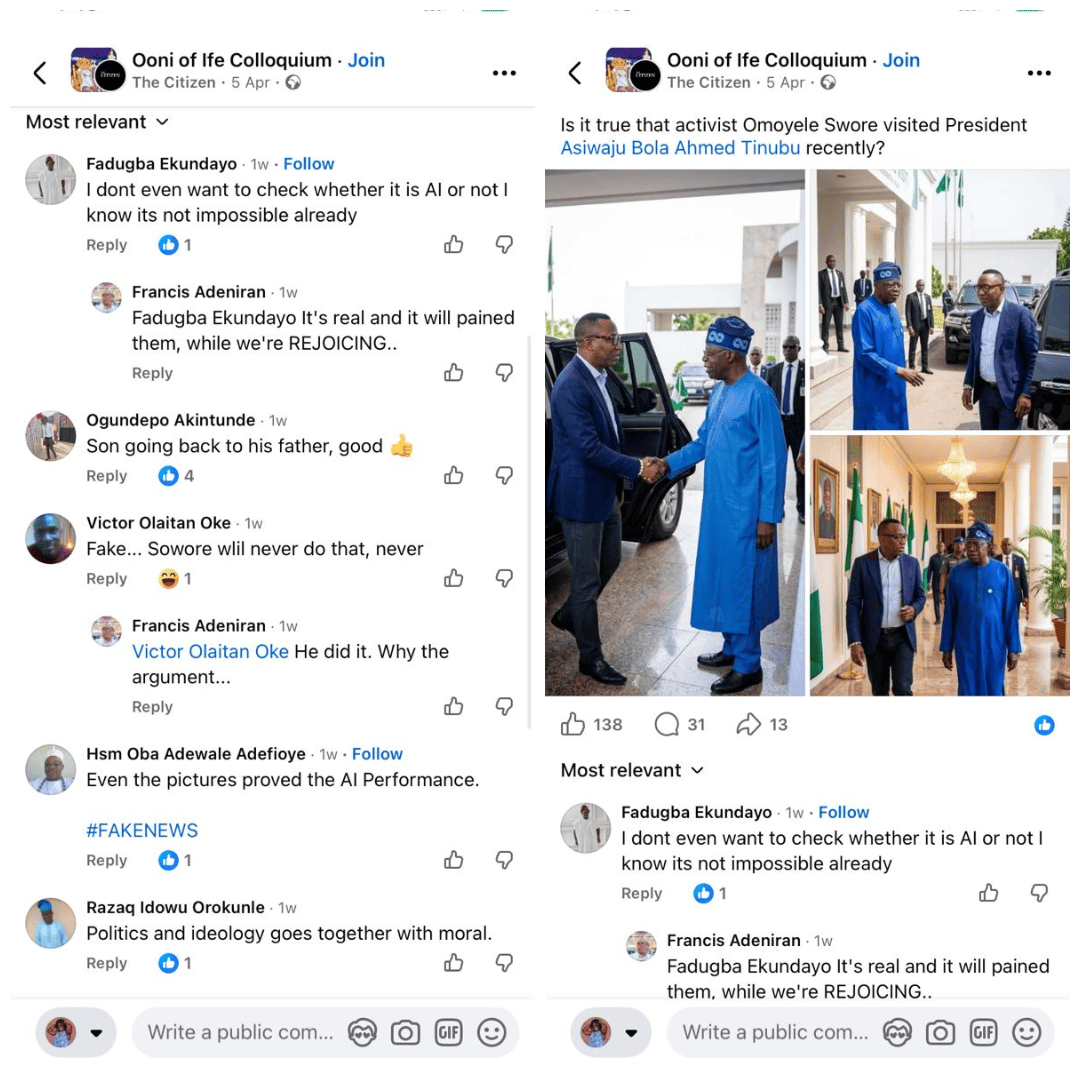Screen dimensions: 1080x1080
Task: Tap the back arrow in left panel
Action: (40, 72)
